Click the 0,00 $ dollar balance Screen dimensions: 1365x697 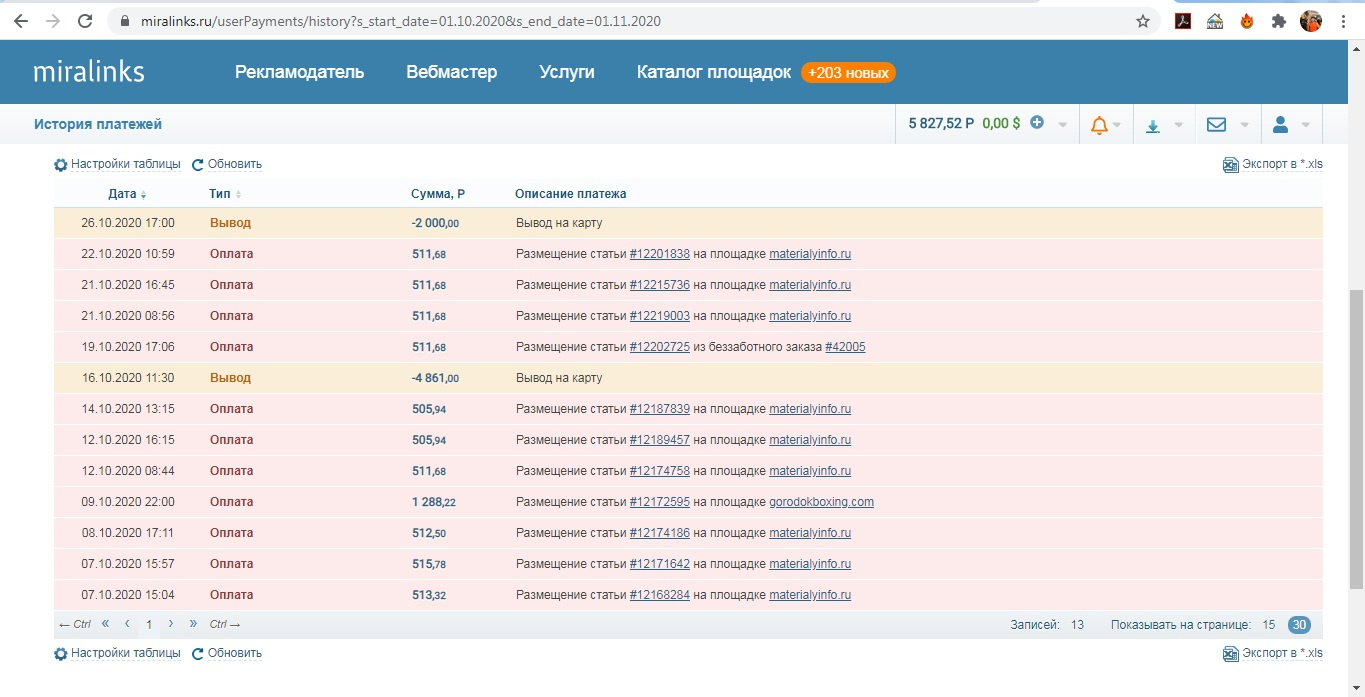1001,124
